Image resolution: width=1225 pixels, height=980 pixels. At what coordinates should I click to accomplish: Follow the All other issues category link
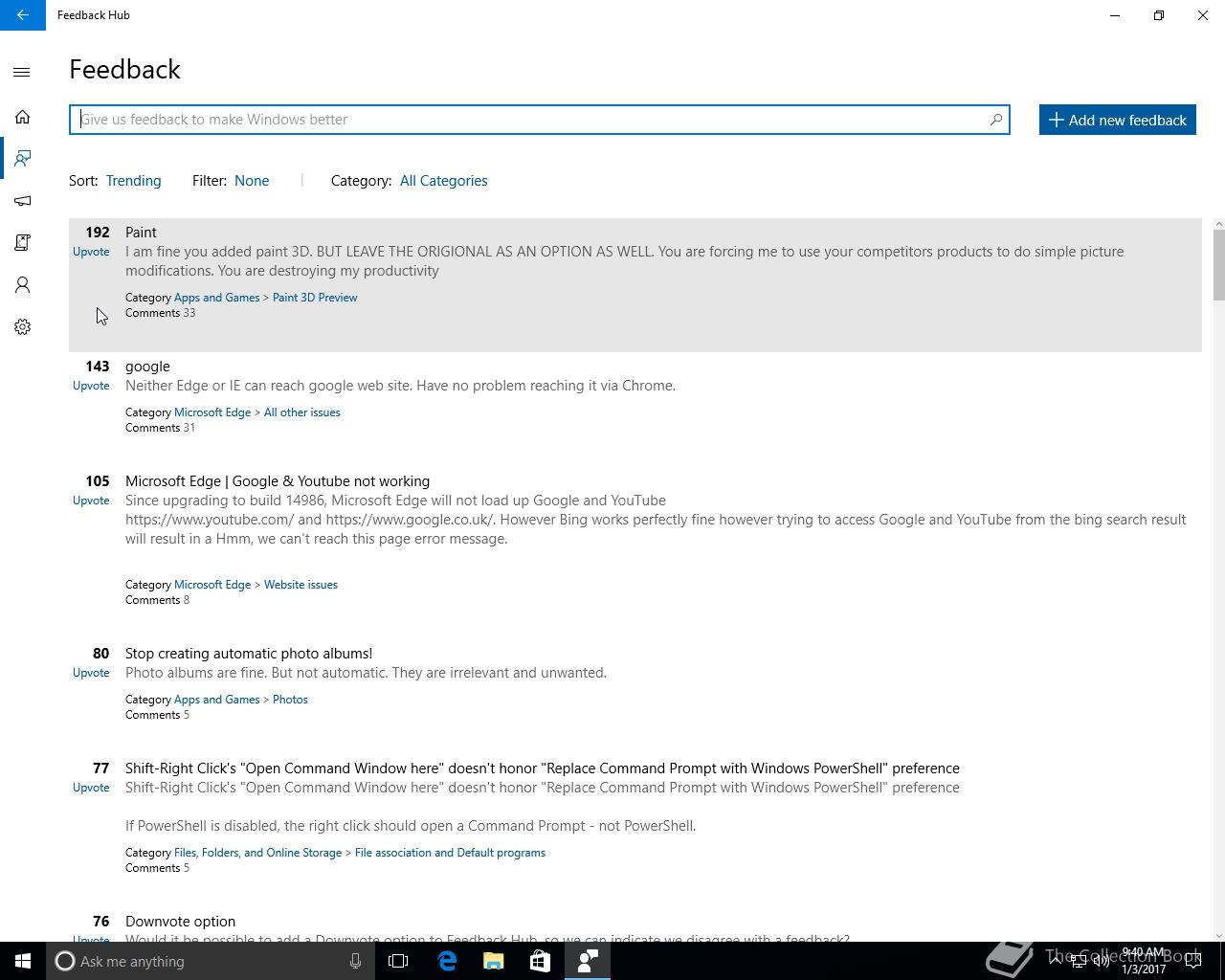pyautogui.click(x=301, y=412)
